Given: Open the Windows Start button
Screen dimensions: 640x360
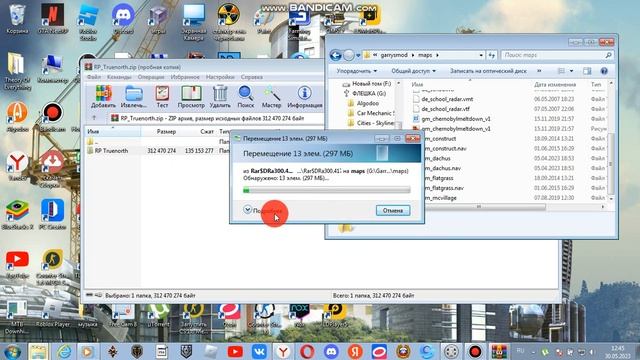Looking at the screenshot, I should 13,351.
